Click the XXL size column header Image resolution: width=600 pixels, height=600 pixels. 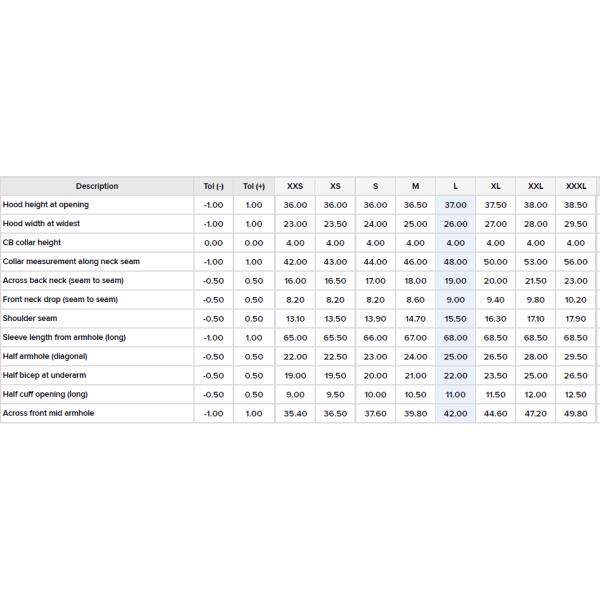click(x=536, y=186)
